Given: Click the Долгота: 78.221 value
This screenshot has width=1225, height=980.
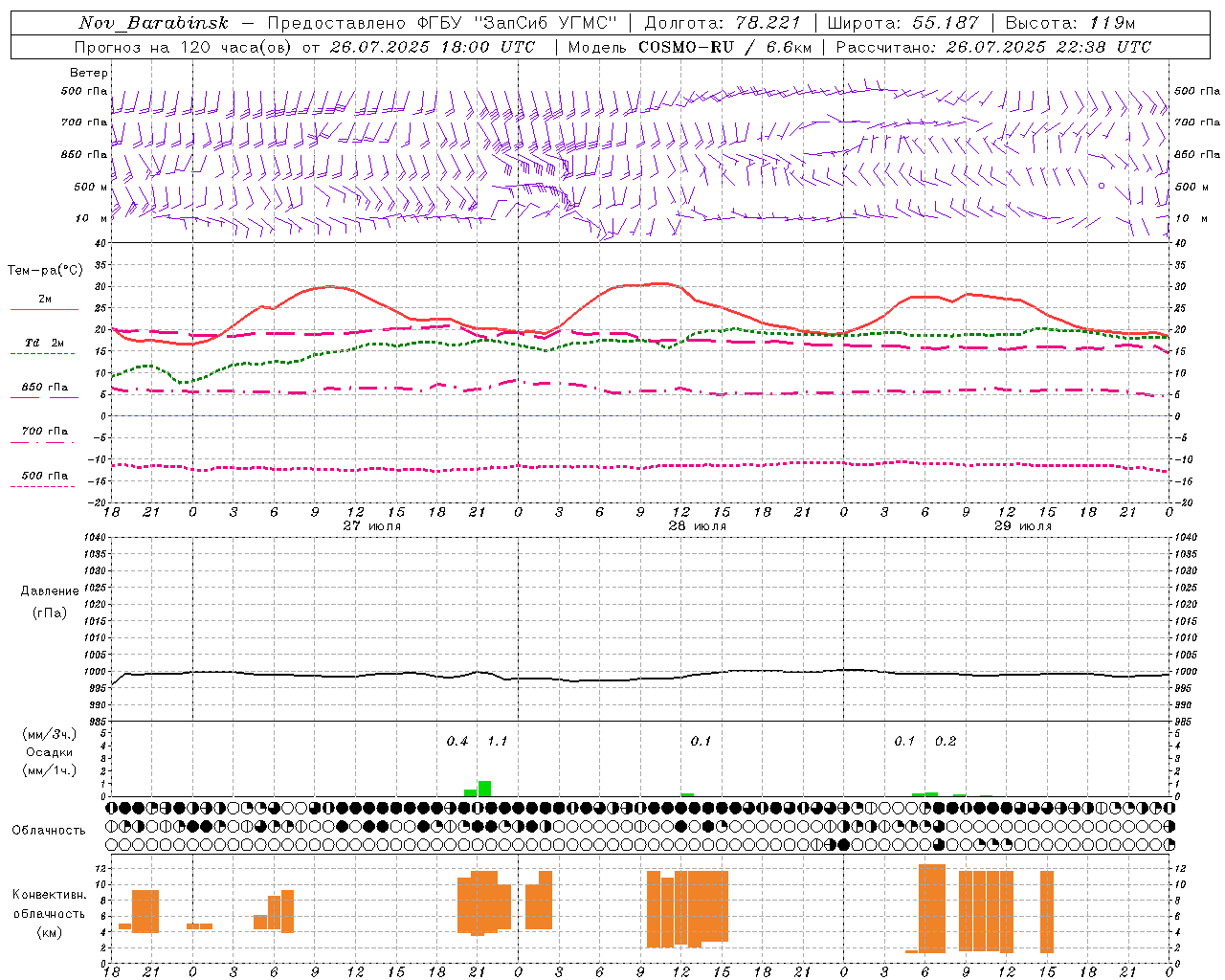Looking at the screenshot, I should pyautogui.click(x=723, y=23).
